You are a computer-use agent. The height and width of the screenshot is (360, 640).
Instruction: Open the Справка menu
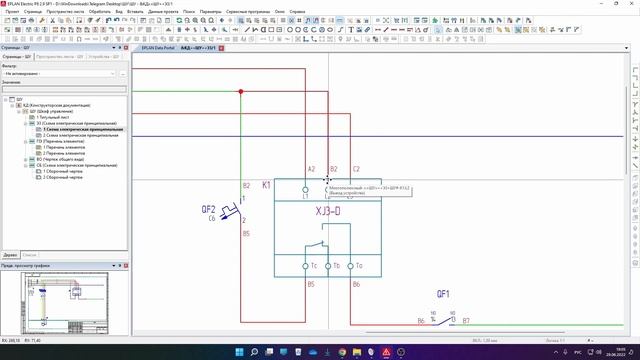[x=297, y=12]
